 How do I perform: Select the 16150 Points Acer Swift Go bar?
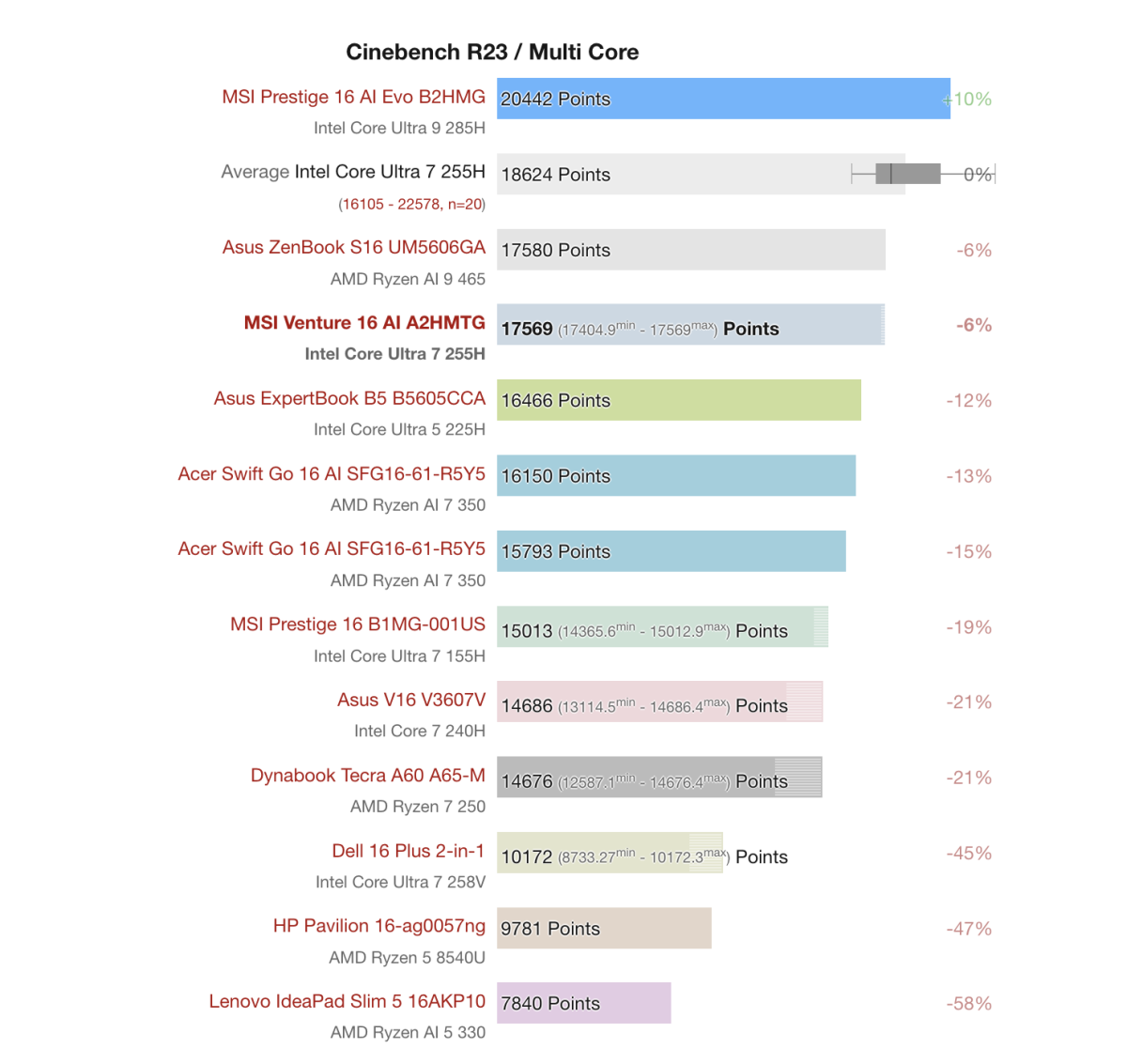pos(676,476)
